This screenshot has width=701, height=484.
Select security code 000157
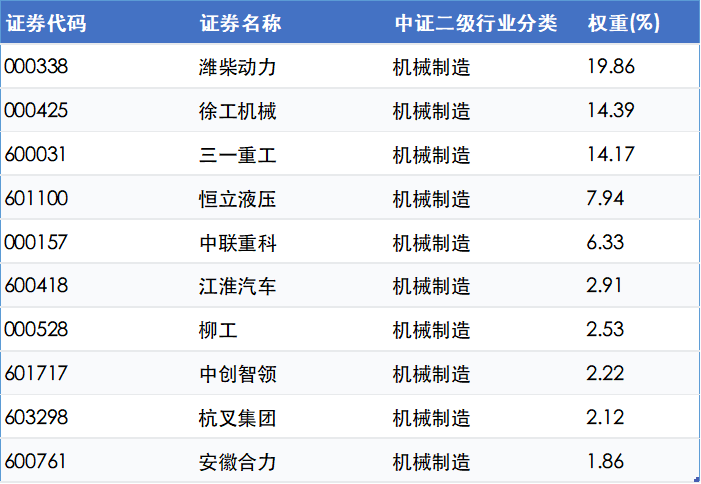(x=36, y=242)
